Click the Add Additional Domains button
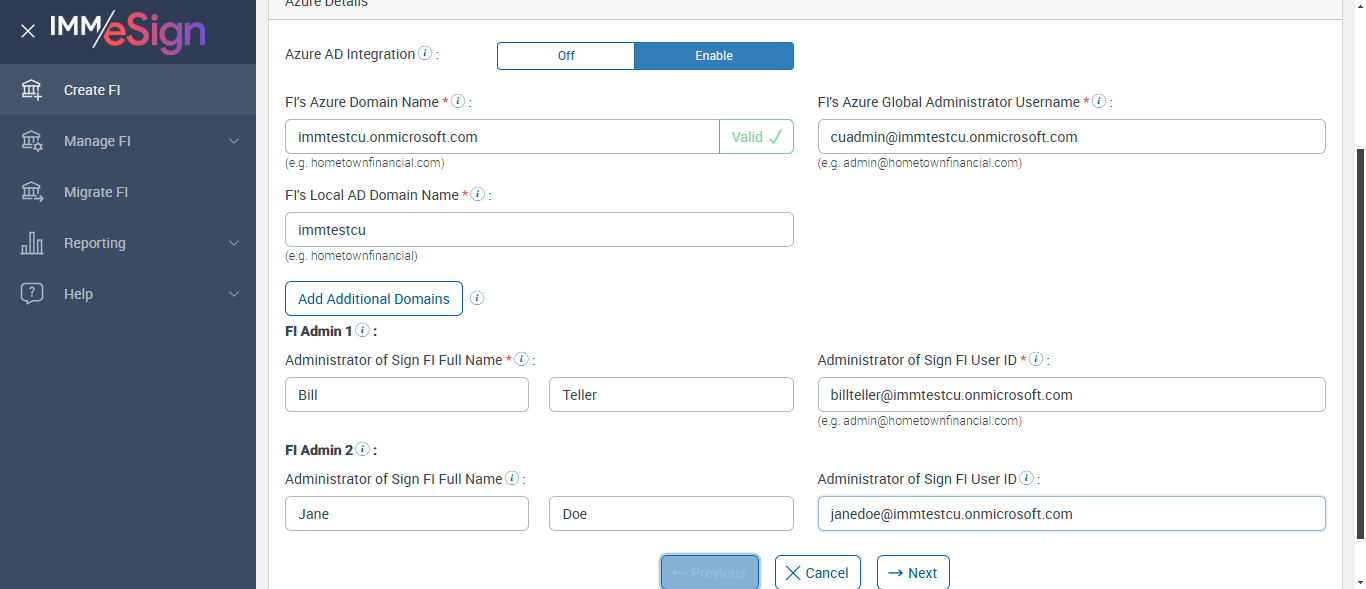The width and height of the screenshot is (1366, 589). pos(374,299)
